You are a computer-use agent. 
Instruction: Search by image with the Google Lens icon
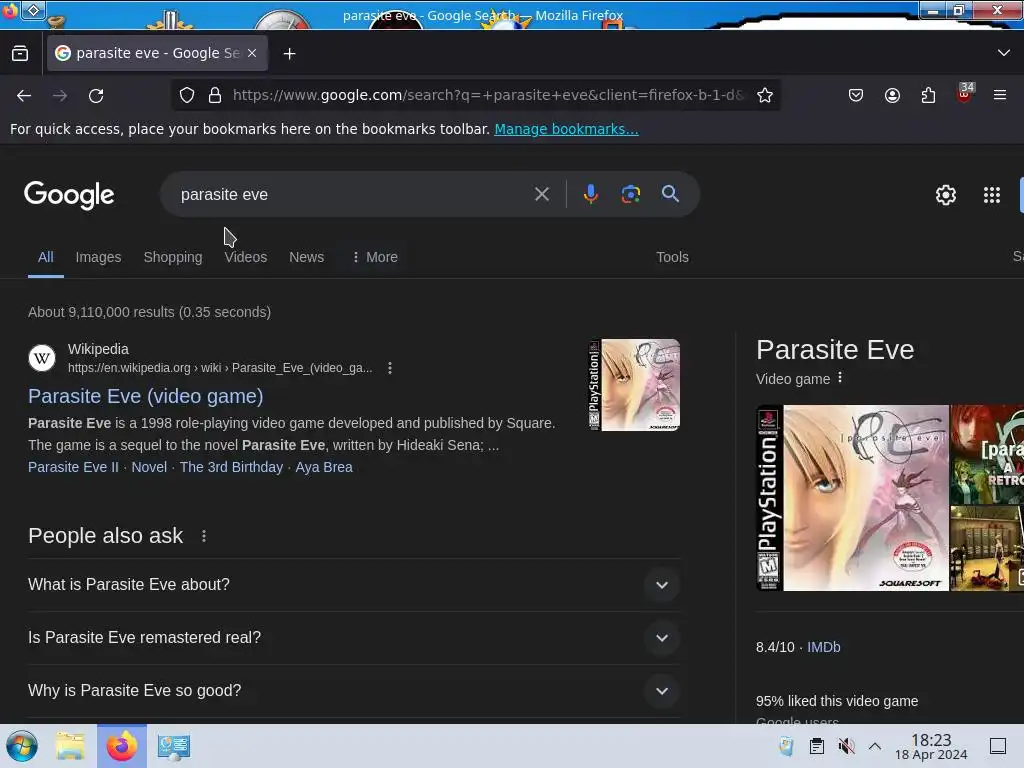tap(630, 194)
